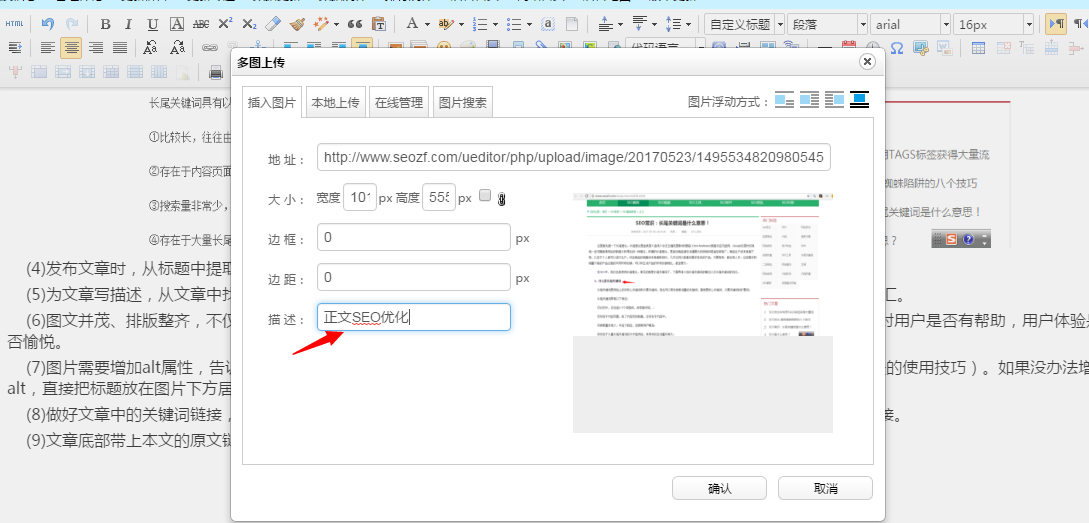Viewport: 1089px width, 523px height.
Task: Click the print icon in toolbar
Action: click(x=215, y=72)
